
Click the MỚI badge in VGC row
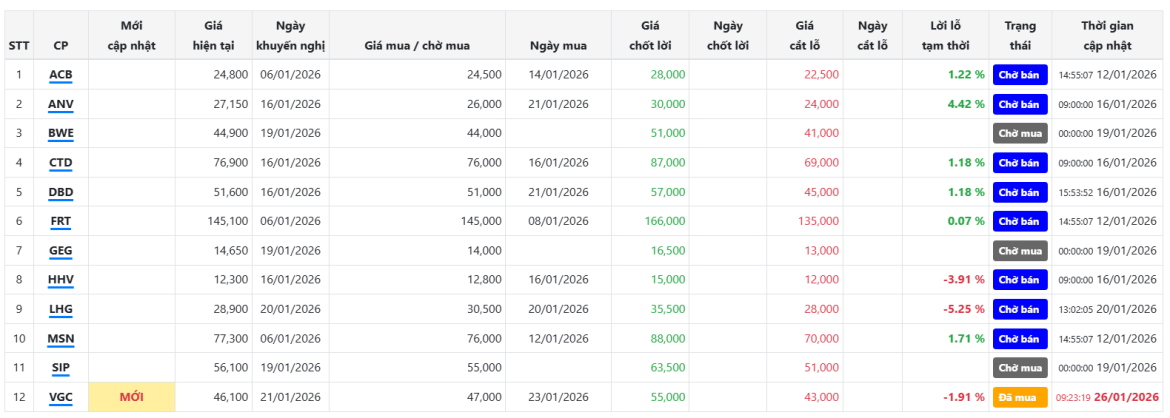click(131, 397)
